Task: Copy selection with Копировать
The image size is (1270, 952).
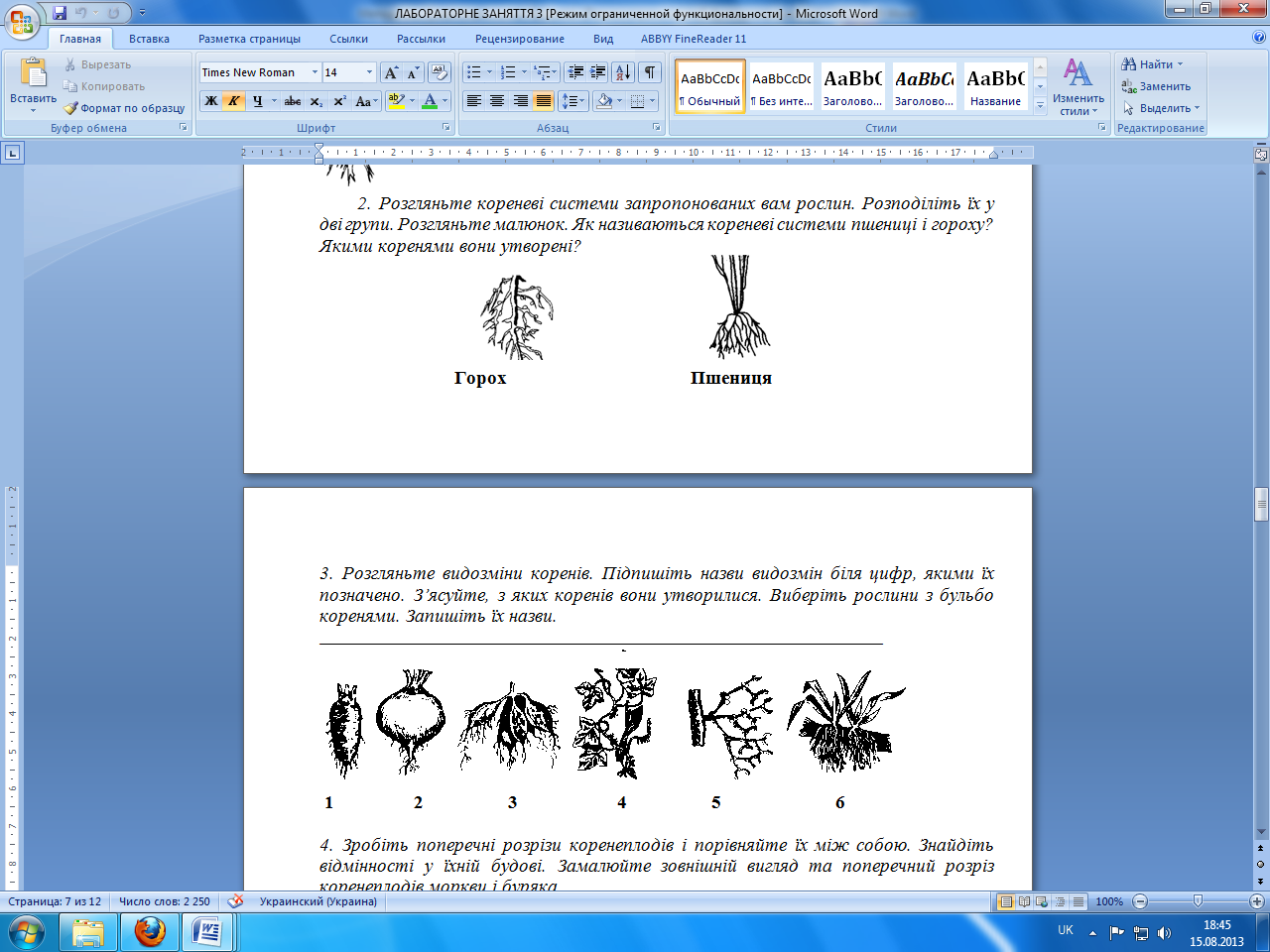Action: click(x=103, y=86)
